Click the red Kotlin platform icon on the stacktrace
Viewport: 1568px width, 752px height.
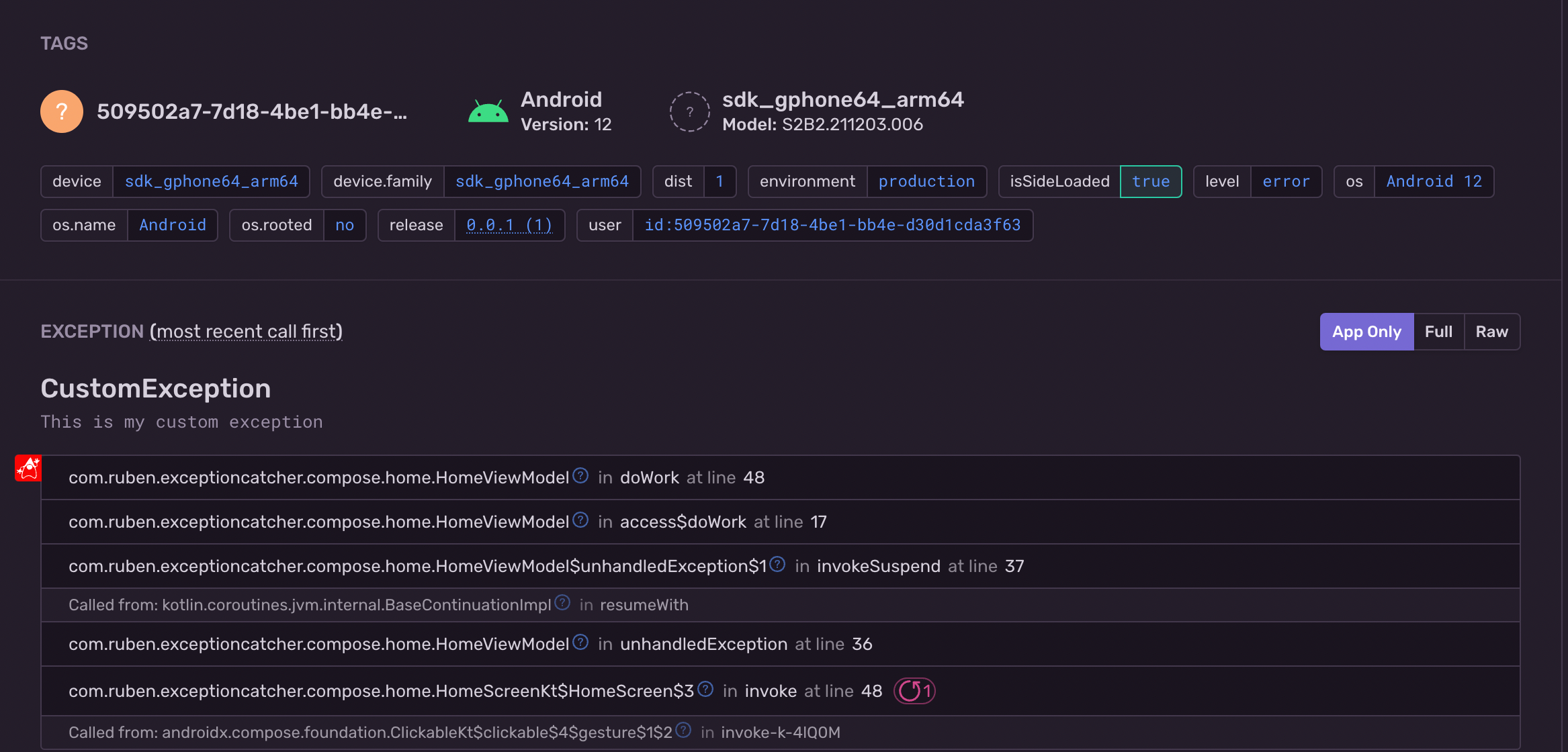point(28,468)
